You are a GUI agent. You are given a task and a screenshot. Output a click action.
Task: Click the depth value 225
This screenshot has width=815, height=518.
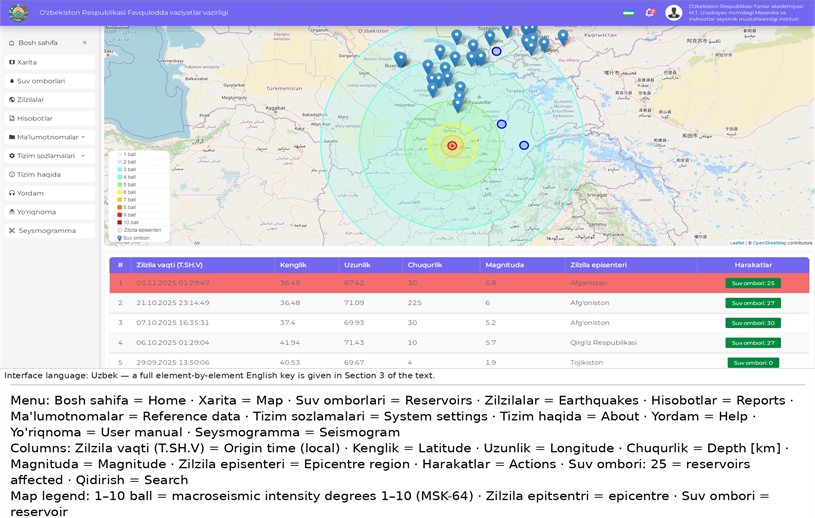[414, 303]
